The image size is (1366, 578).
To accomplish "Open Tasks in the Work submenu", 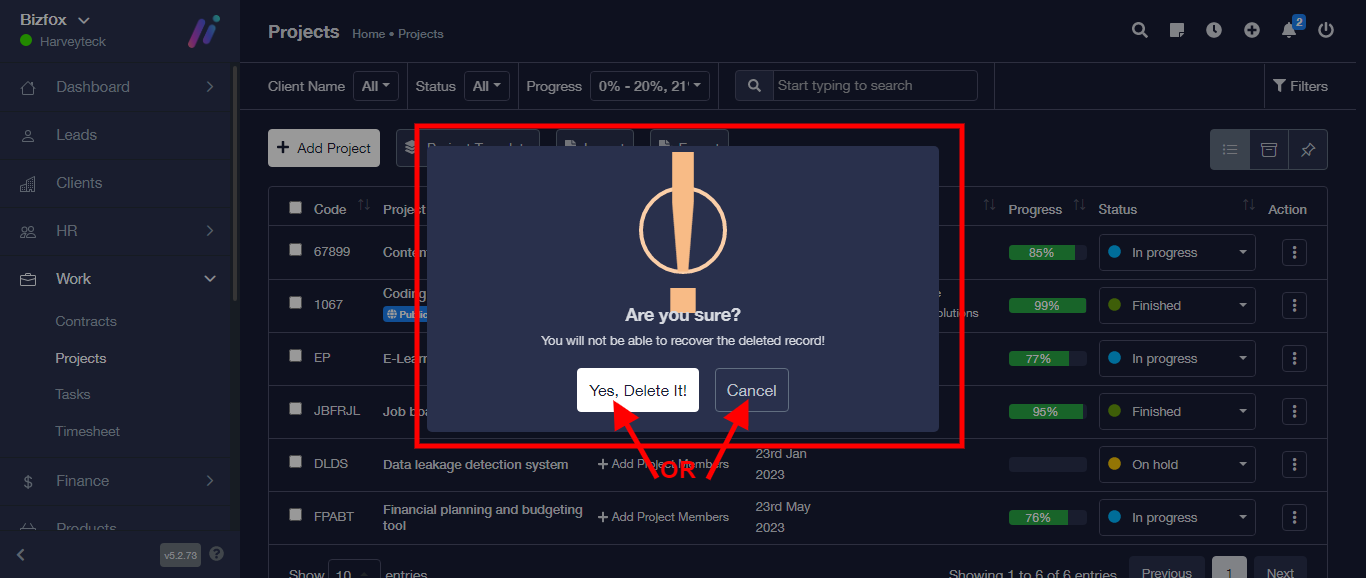I will click(x=73, y=394).
